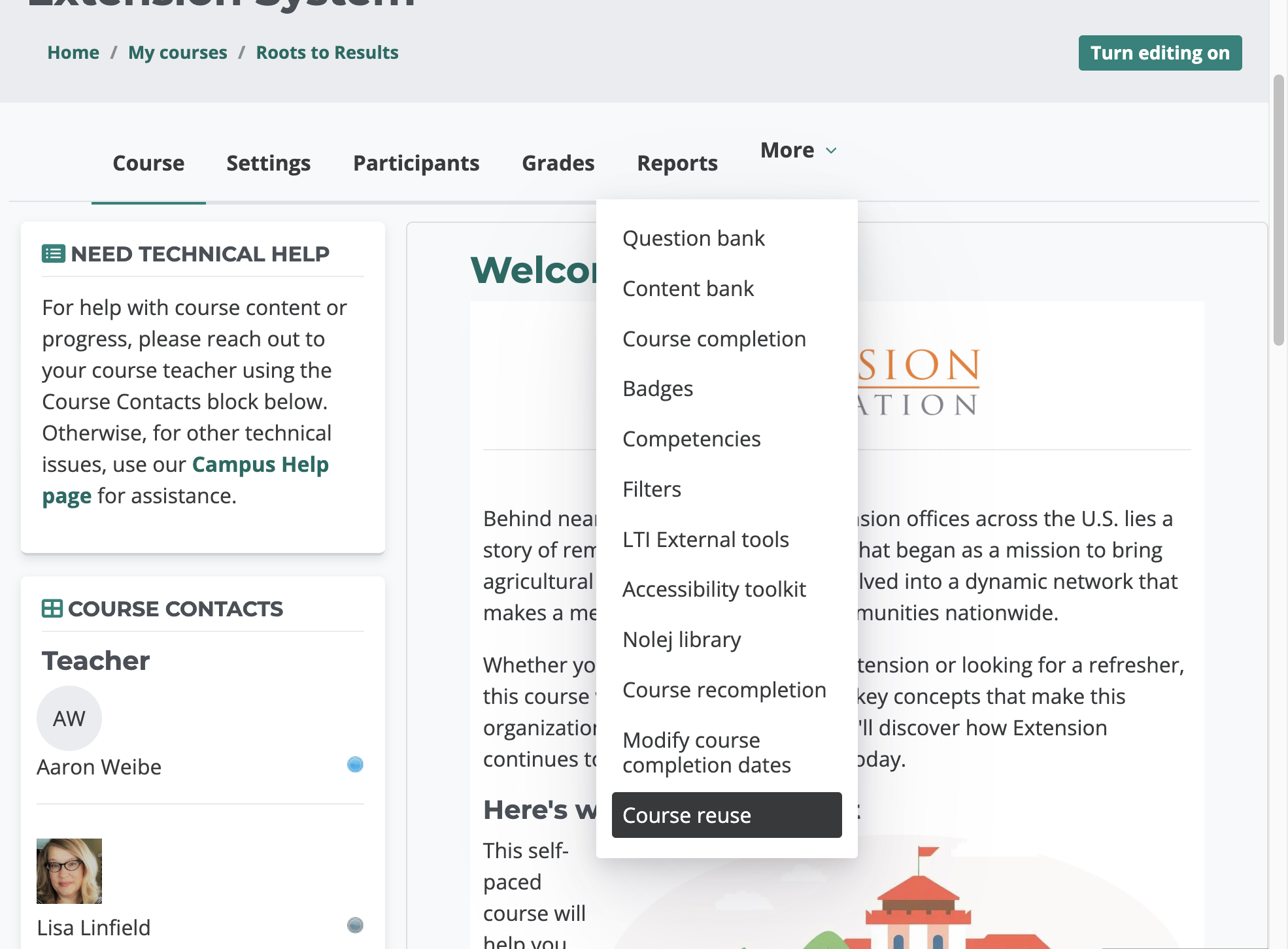The image size is (1288, 949).
Task: Follow the Campus Help page link
Action: point(186,480)
